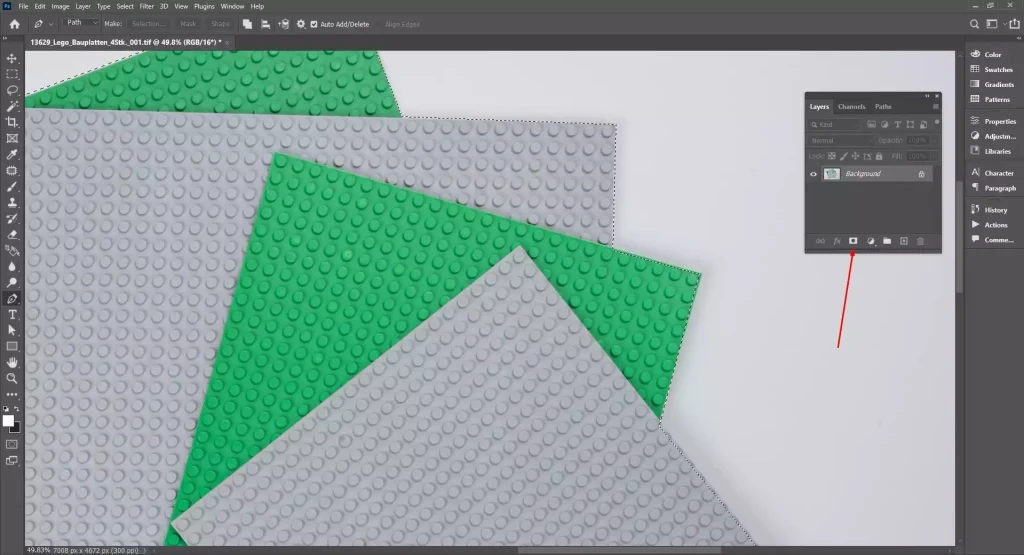Switch to the Channels tab
The width and height of the screenshot is (1024, 555).
[x=852, y=106]
